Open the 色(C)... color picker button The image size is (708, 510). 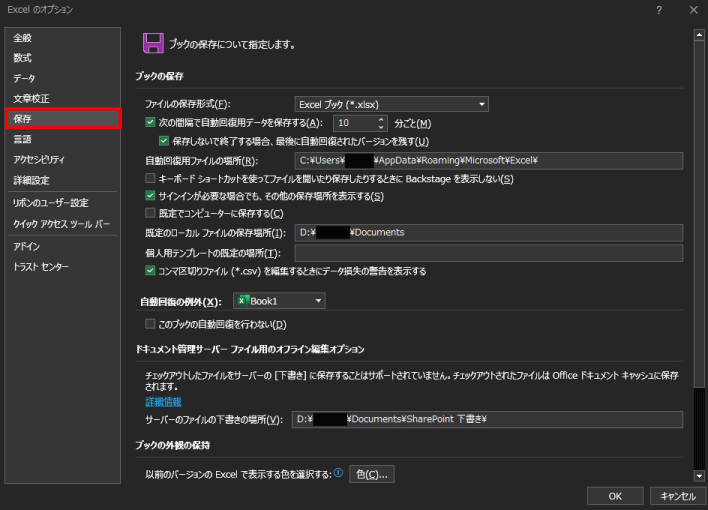(373, 474)
